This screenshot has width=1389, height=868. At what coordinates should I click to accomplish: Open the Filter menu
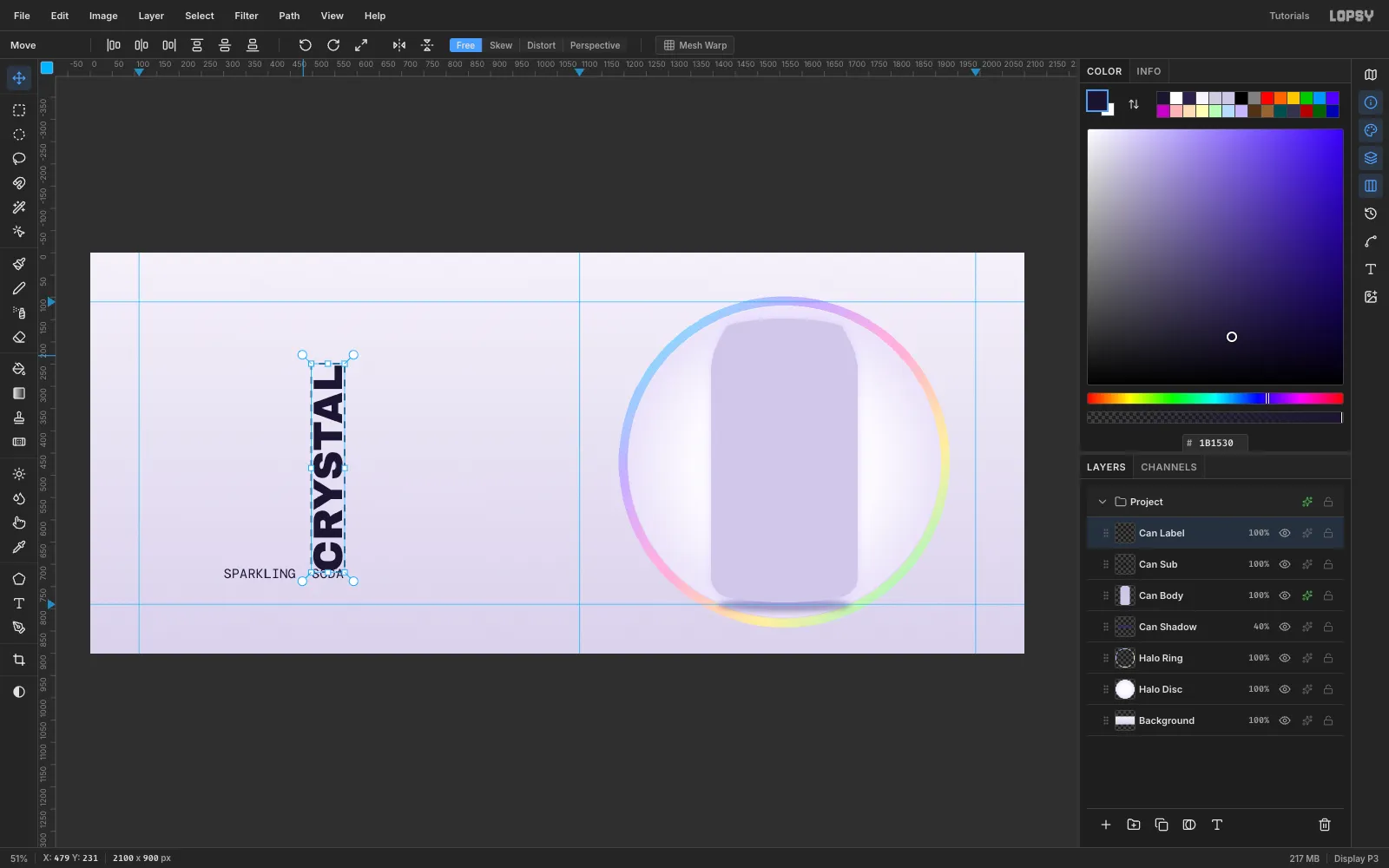pos(247,16)
